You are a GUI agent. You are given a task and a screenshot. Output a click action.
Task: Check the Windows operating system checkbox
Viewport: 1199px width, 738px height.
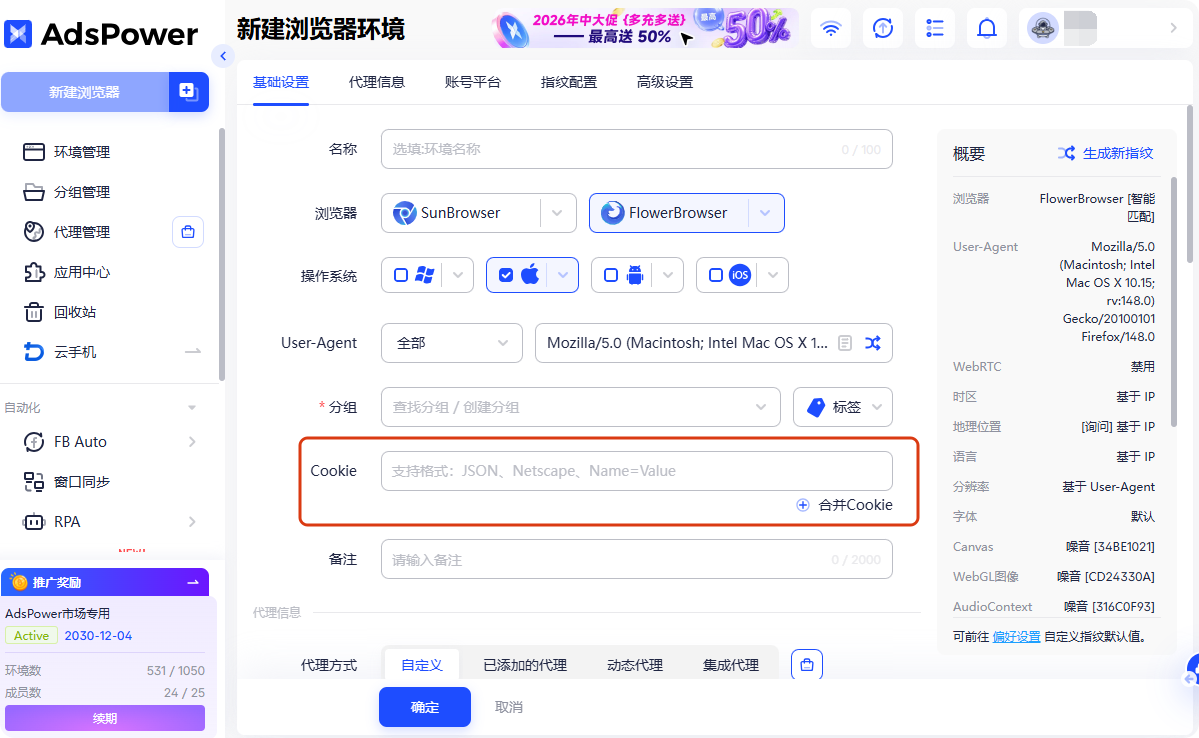[401, 275]
